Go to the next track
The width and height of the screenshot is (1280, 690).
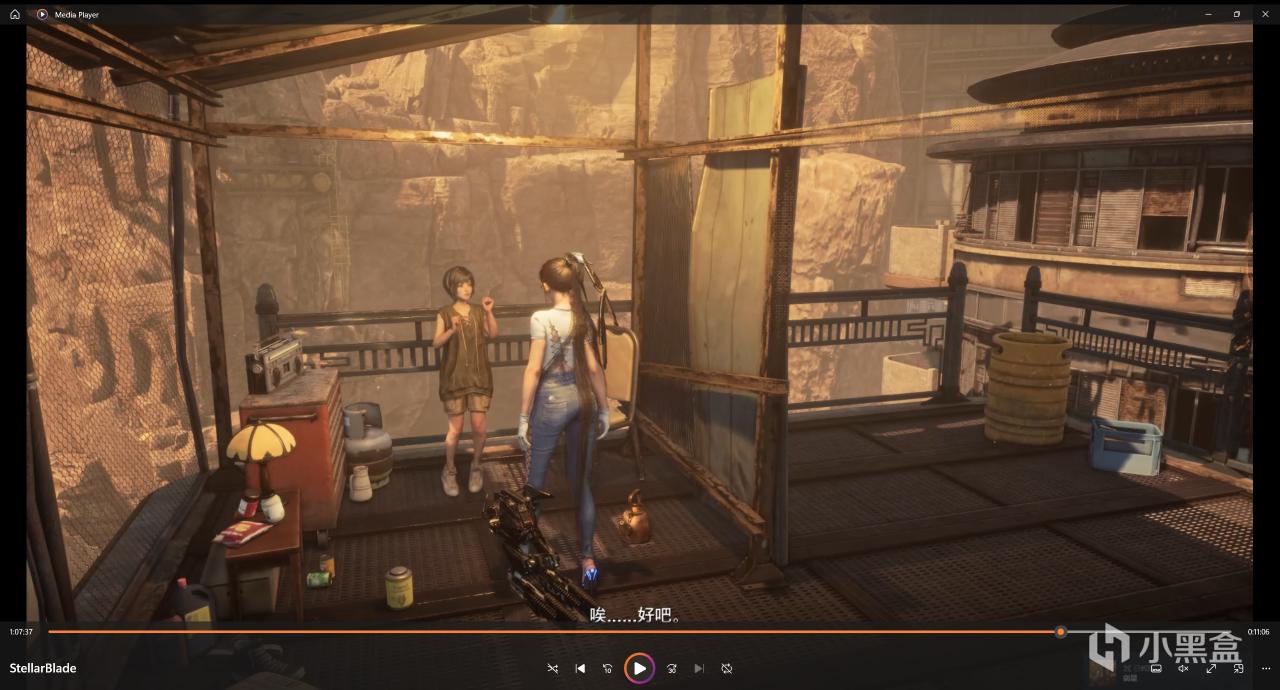click(699, 668)
